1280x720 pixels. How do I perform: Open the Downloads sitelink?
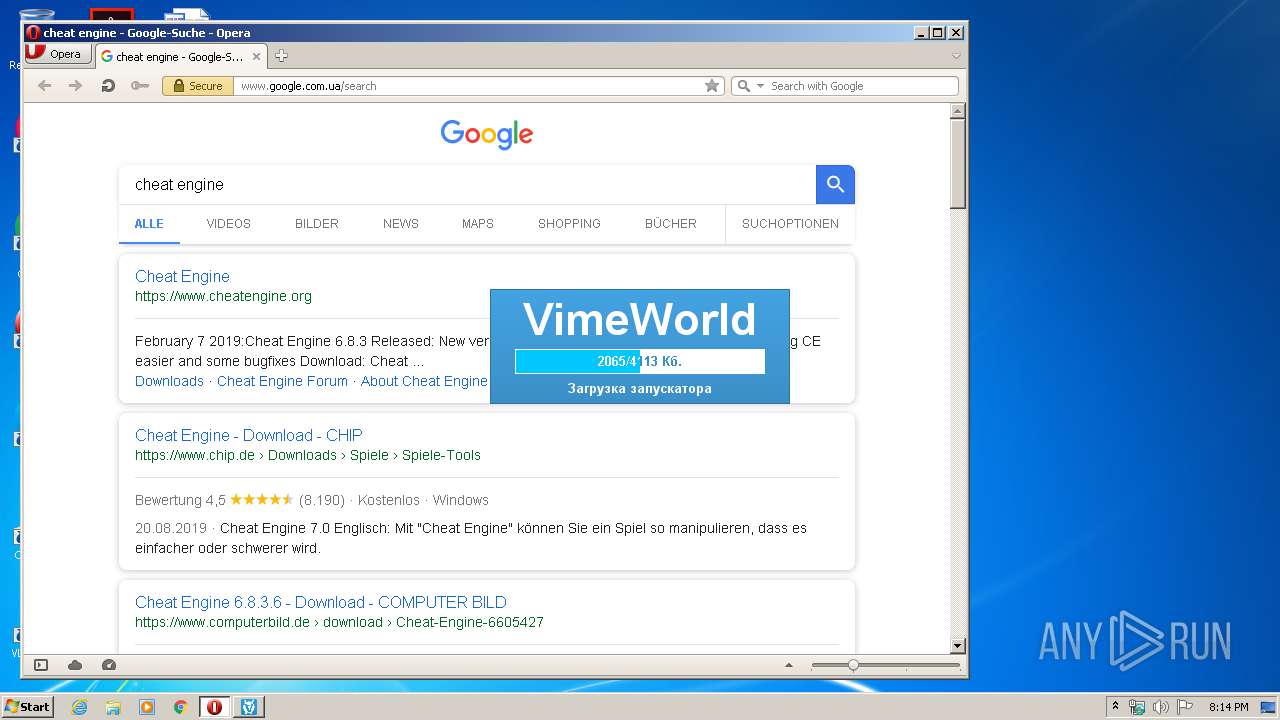click(169, 381)
